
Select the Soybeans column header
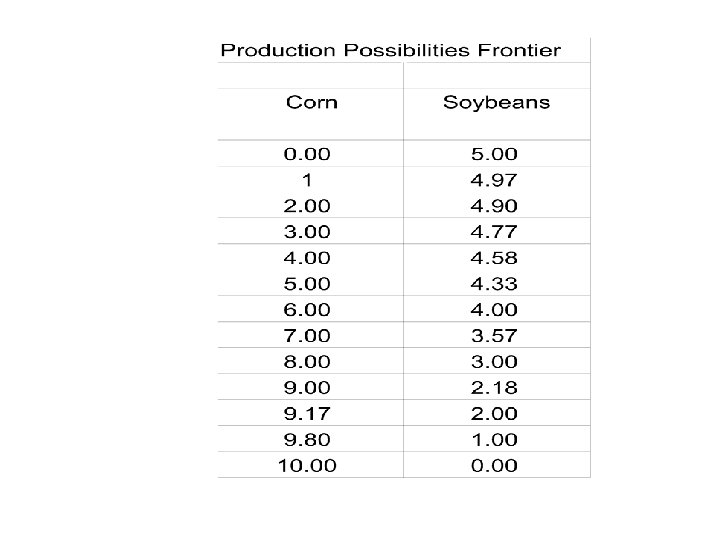coord(496,102)
